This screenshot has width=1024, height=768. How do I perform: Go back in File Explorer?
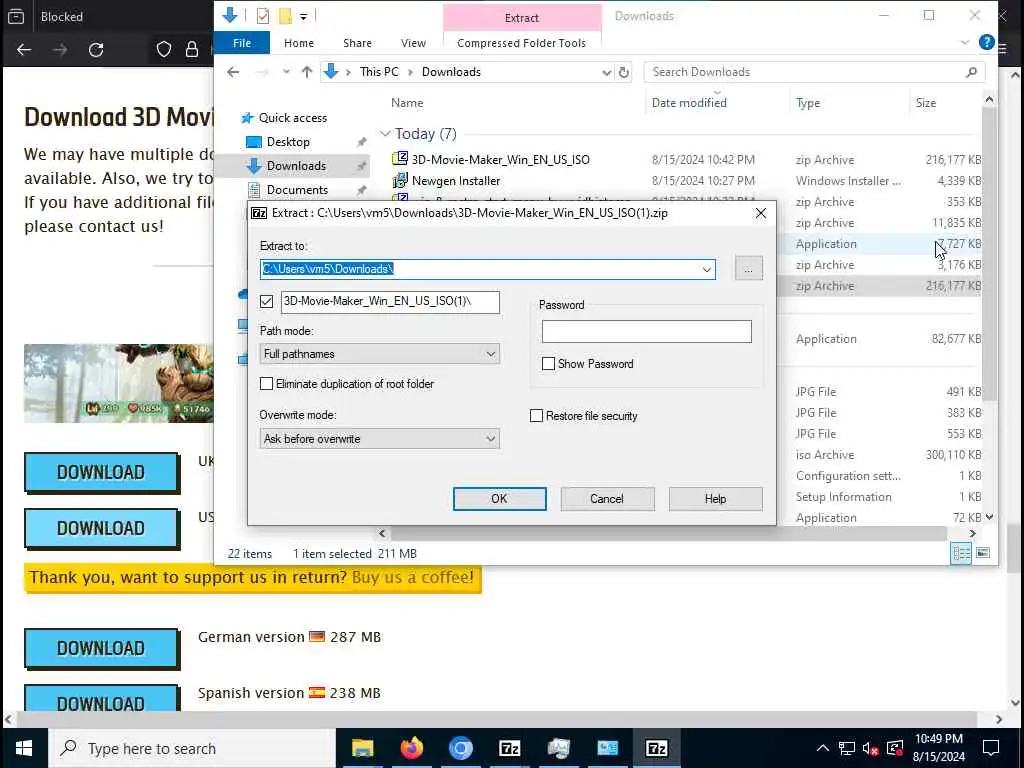point(233,72)
